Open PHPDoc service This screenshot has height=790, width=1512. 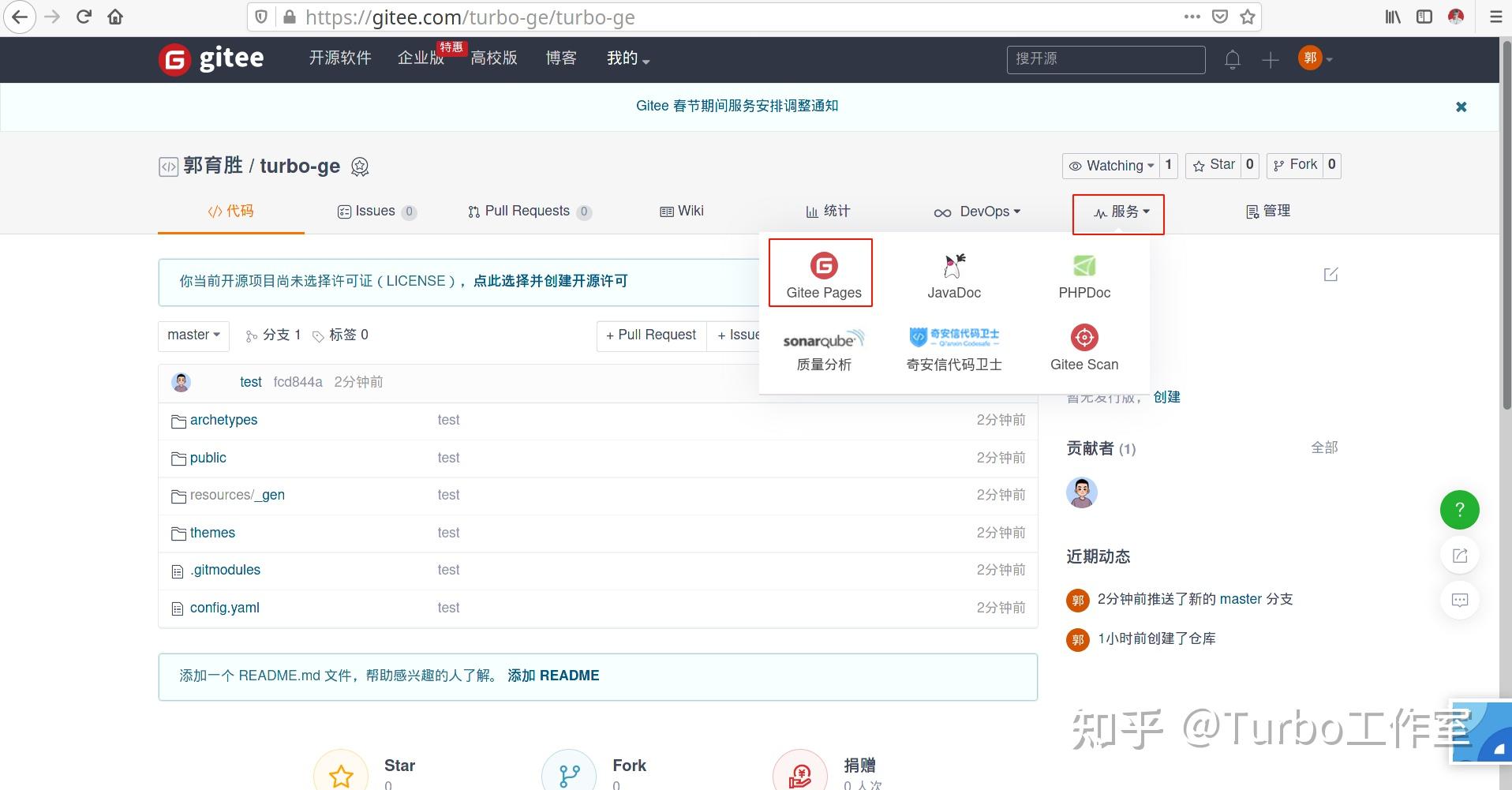pyautogui.click(x=1084, y=276)
